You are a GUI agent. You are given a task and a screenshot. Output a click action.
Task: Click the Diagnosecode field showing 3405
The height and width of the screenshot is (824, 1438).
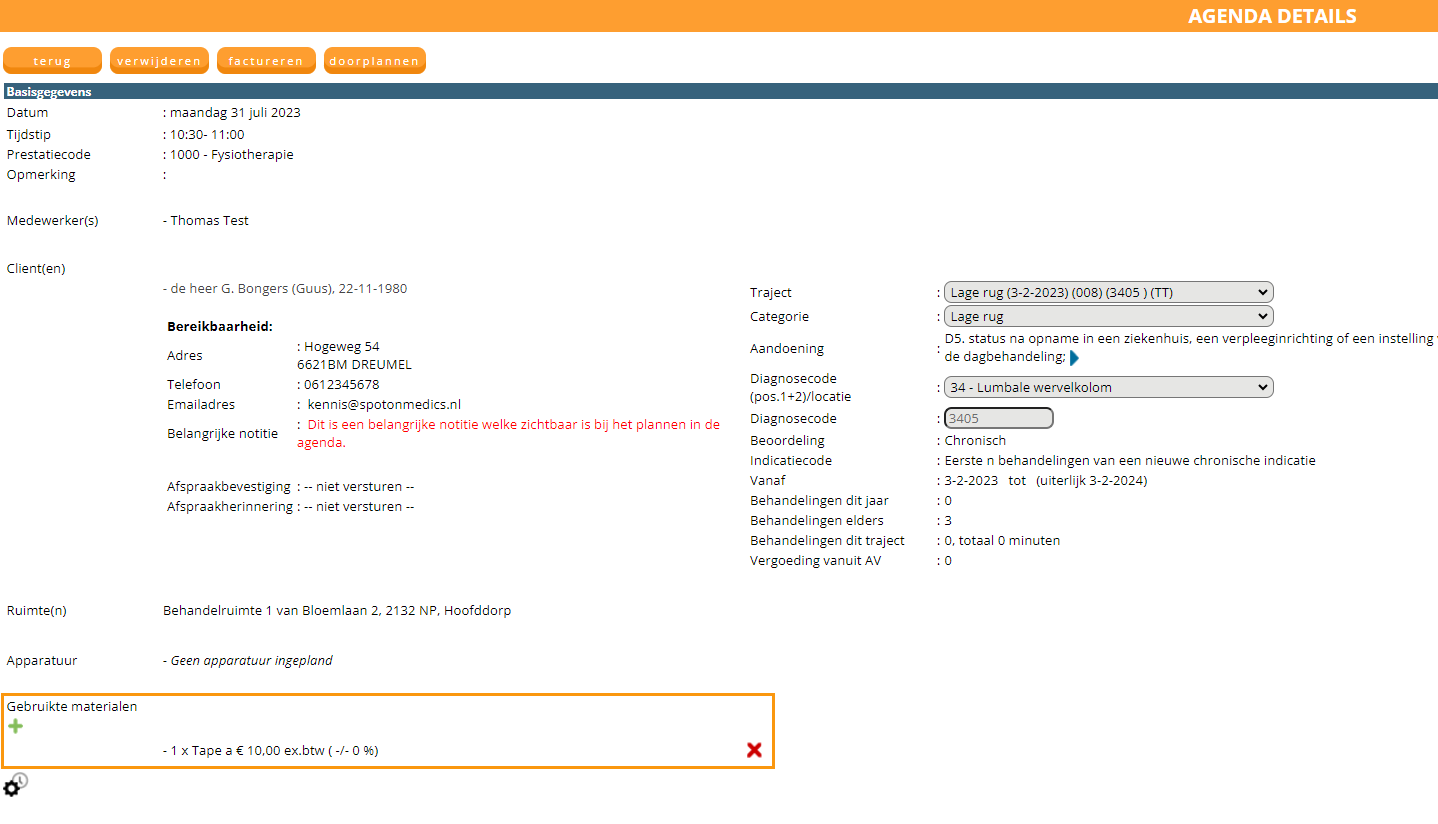[998, 418]
